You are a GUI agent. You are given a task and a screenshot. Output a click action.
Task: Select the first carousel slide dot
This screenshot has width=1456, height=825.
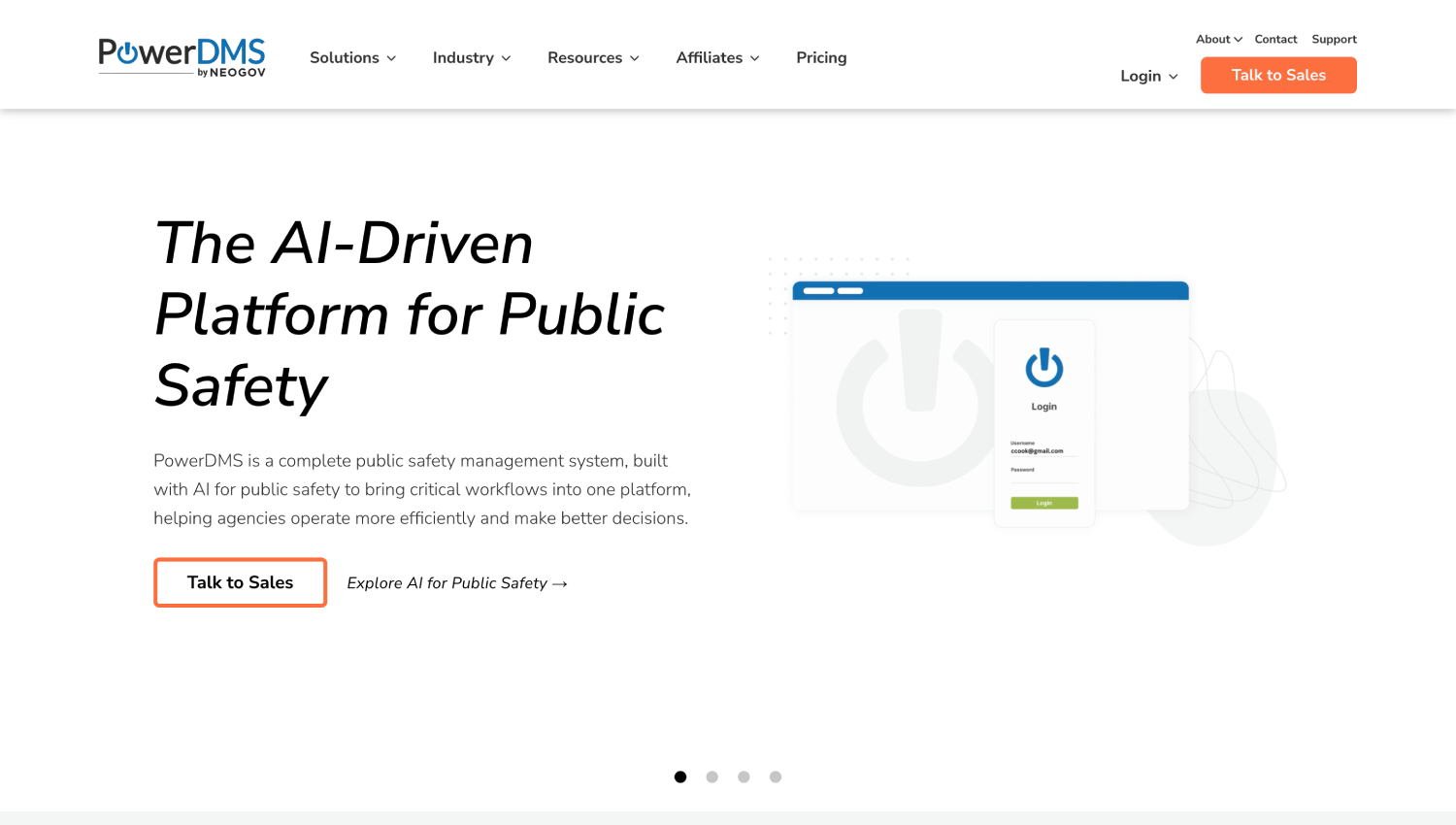(680, 776)
